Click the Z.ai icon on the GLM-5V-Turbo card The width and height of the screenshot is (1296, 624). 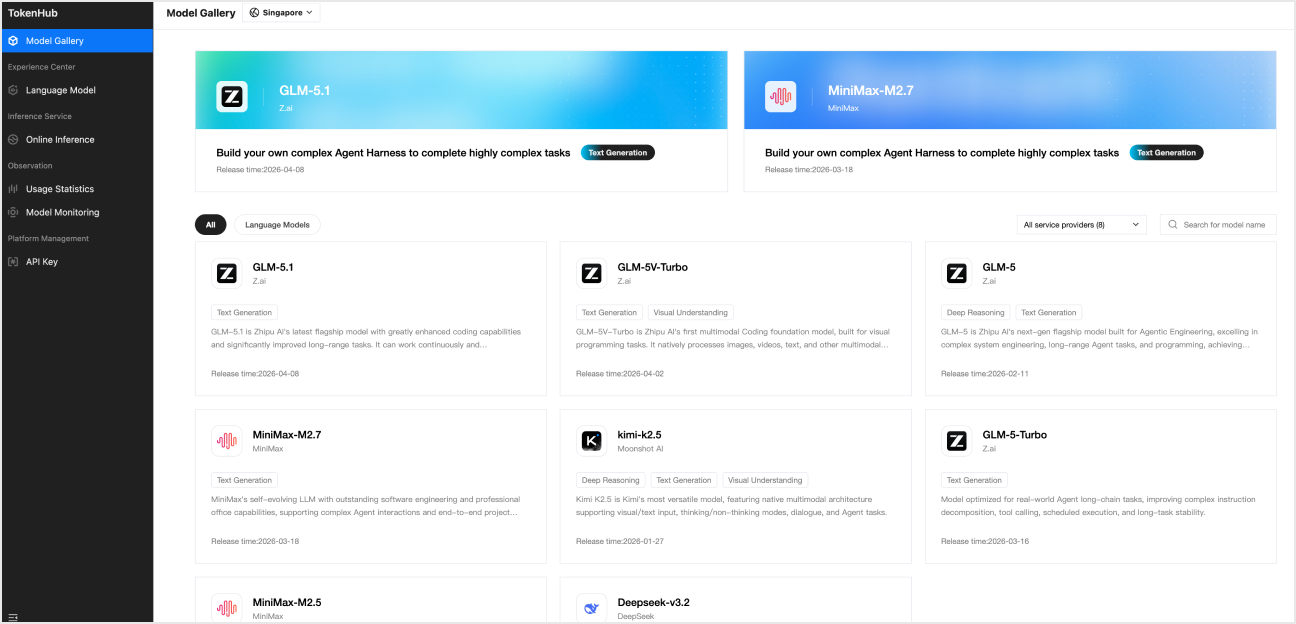point(592,273)
